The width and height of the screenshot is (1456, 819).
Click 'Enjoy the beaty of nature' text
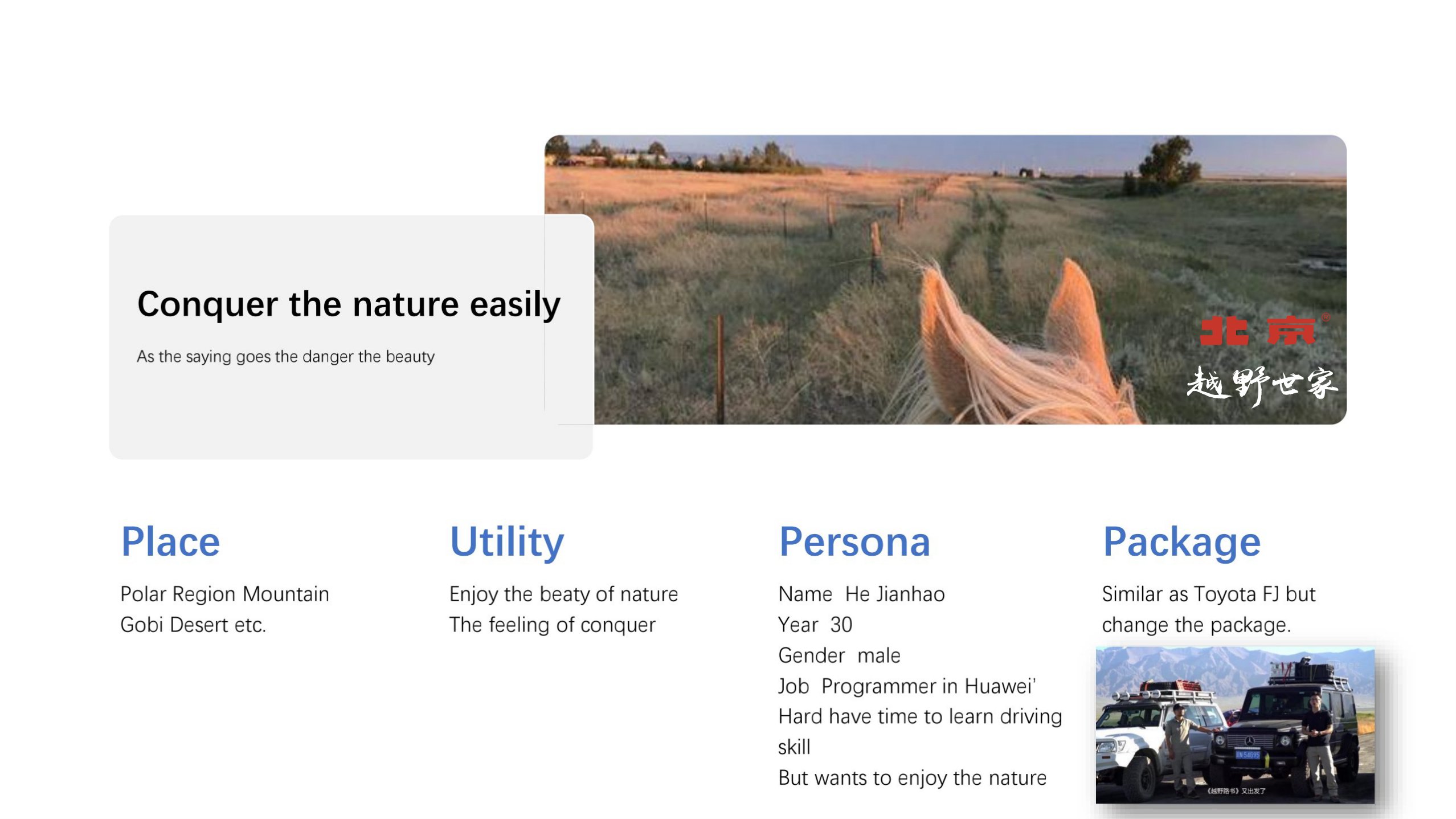563,594
